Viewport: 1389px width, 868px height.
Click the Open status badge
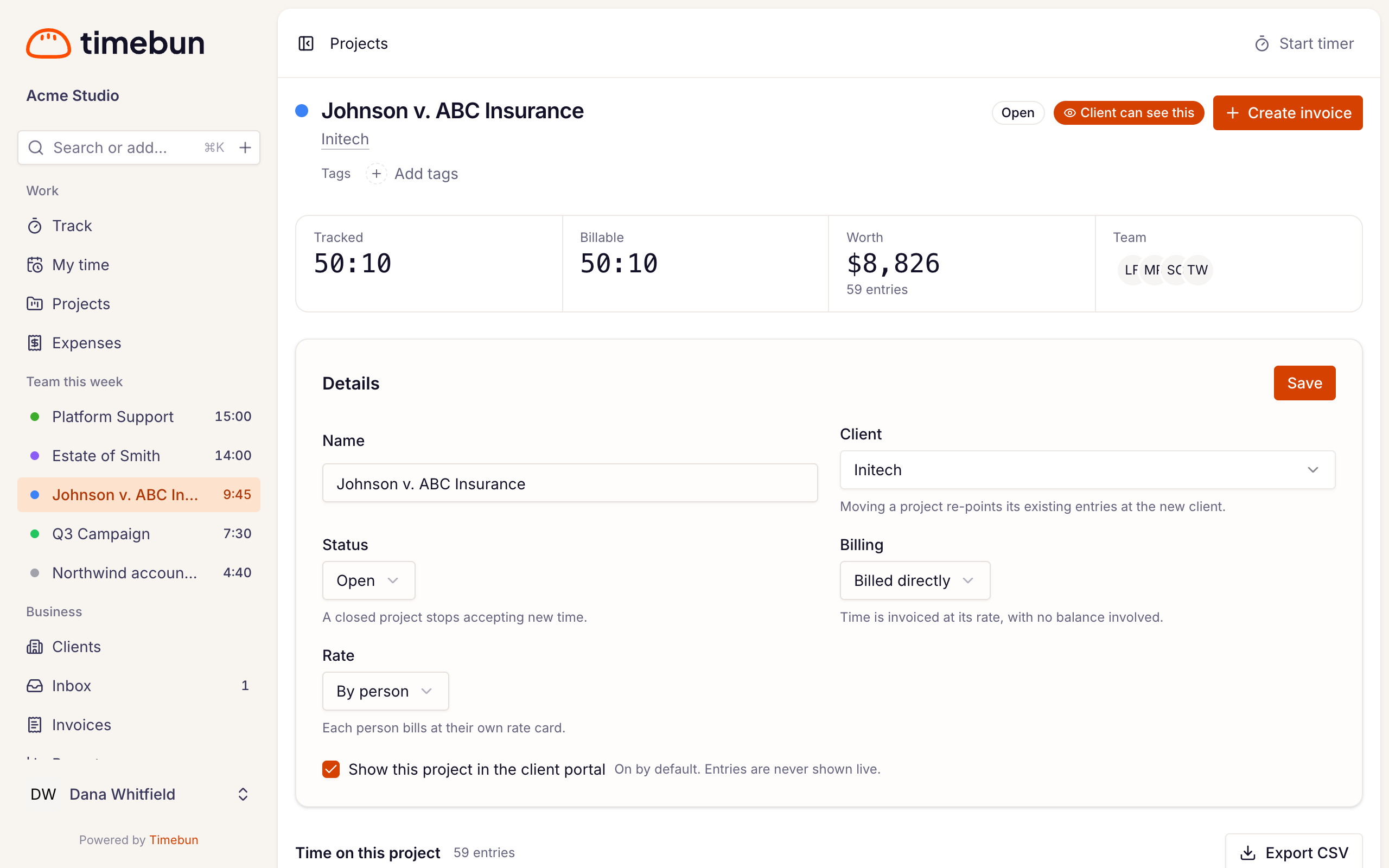[x=1018, y=112]
